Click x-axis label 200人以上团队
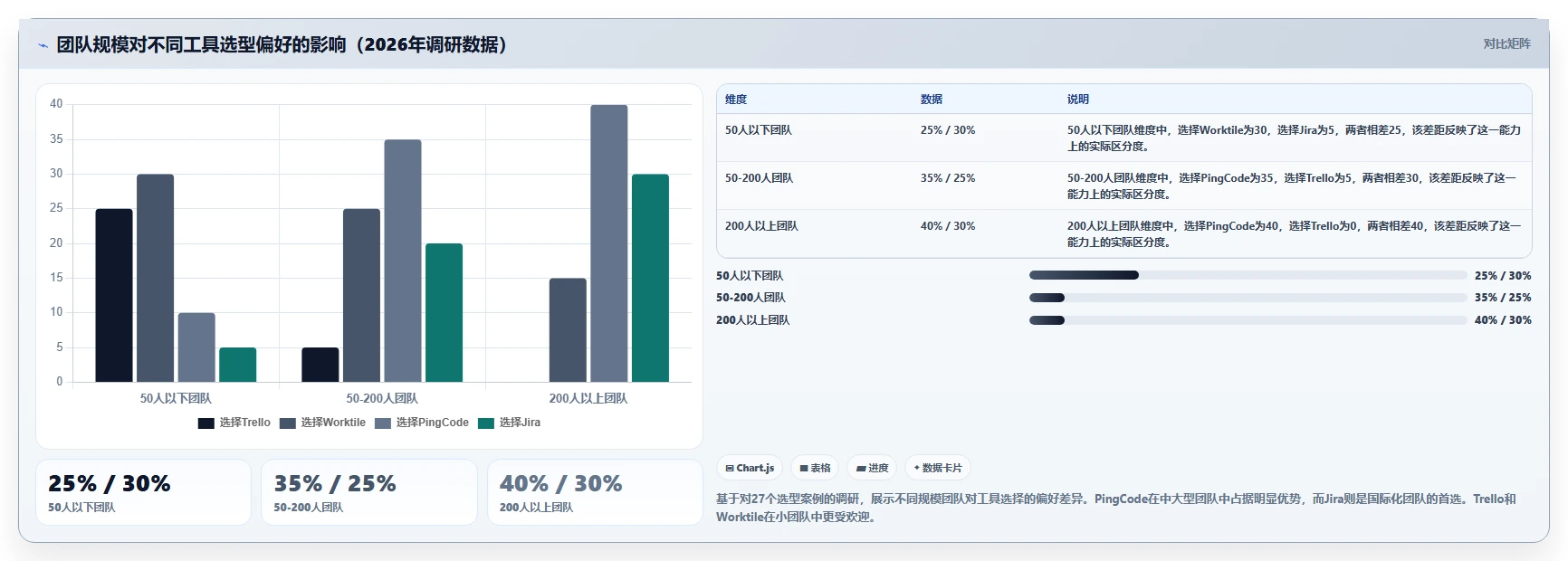The width and height of the screenshot is (1568, 561). tap(588, 398)
